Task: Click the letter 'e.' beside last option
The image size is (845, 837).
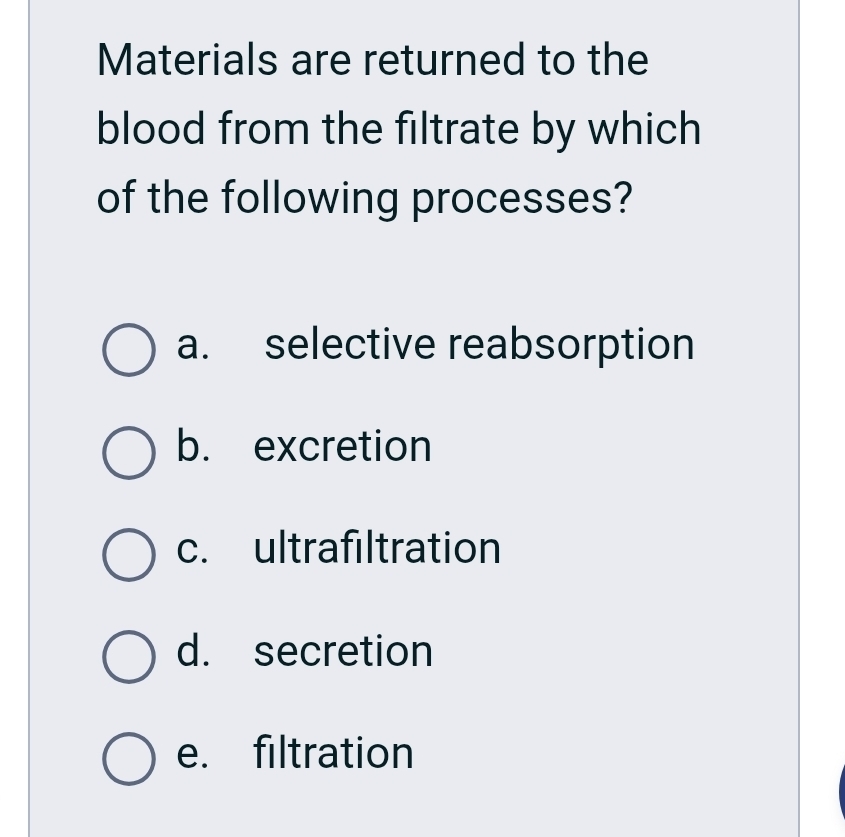Action: 192,753
